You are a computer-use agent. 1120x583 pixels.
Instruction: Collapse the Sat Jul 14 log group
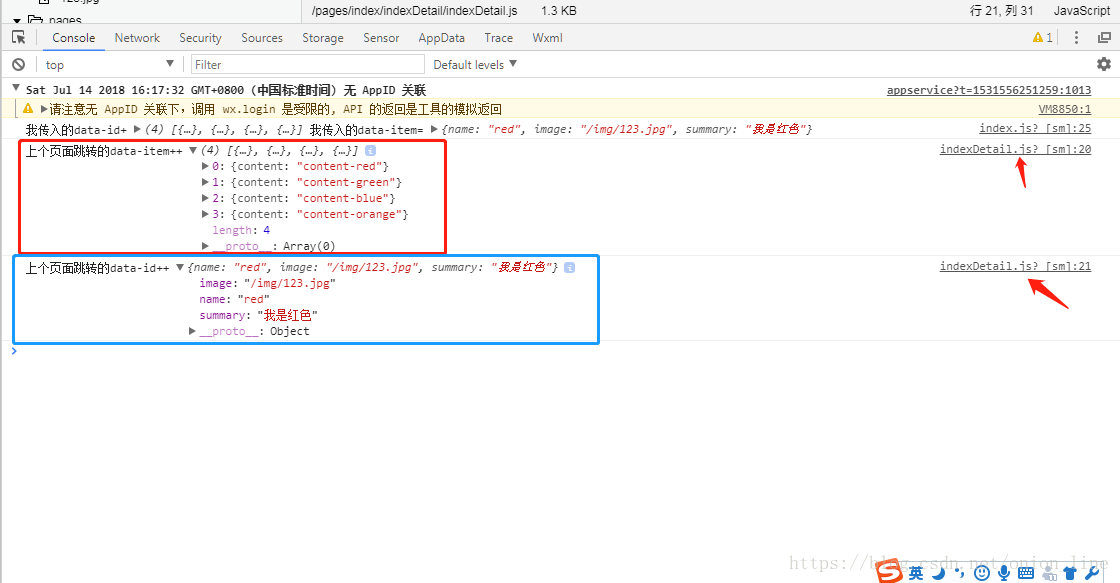(x=16, y=88)
